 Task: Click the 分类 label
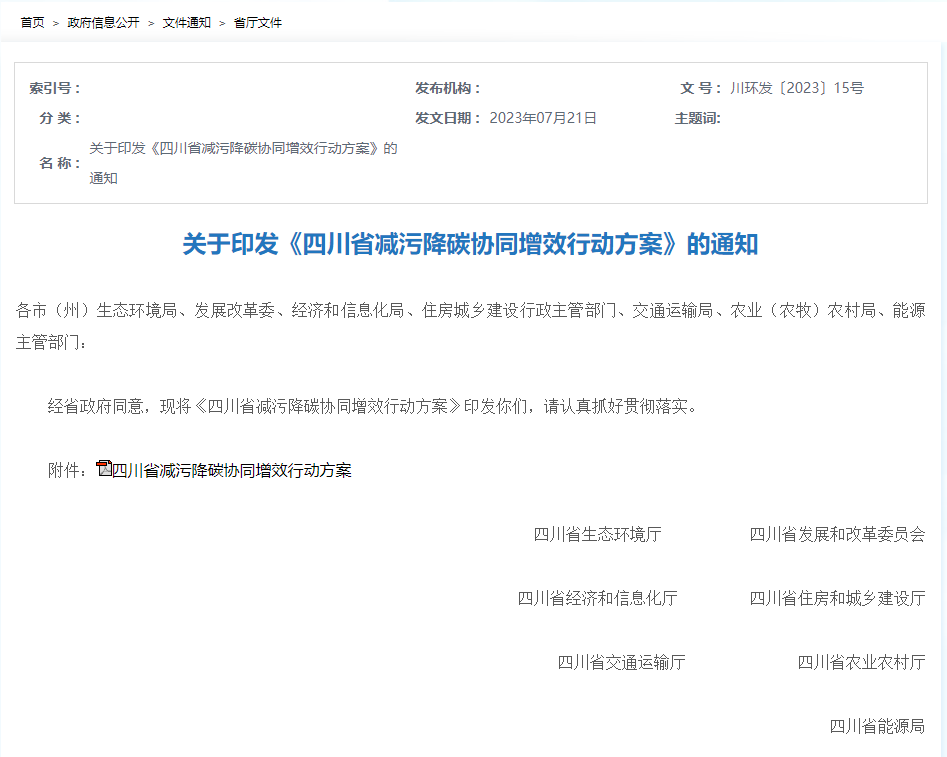60,118
